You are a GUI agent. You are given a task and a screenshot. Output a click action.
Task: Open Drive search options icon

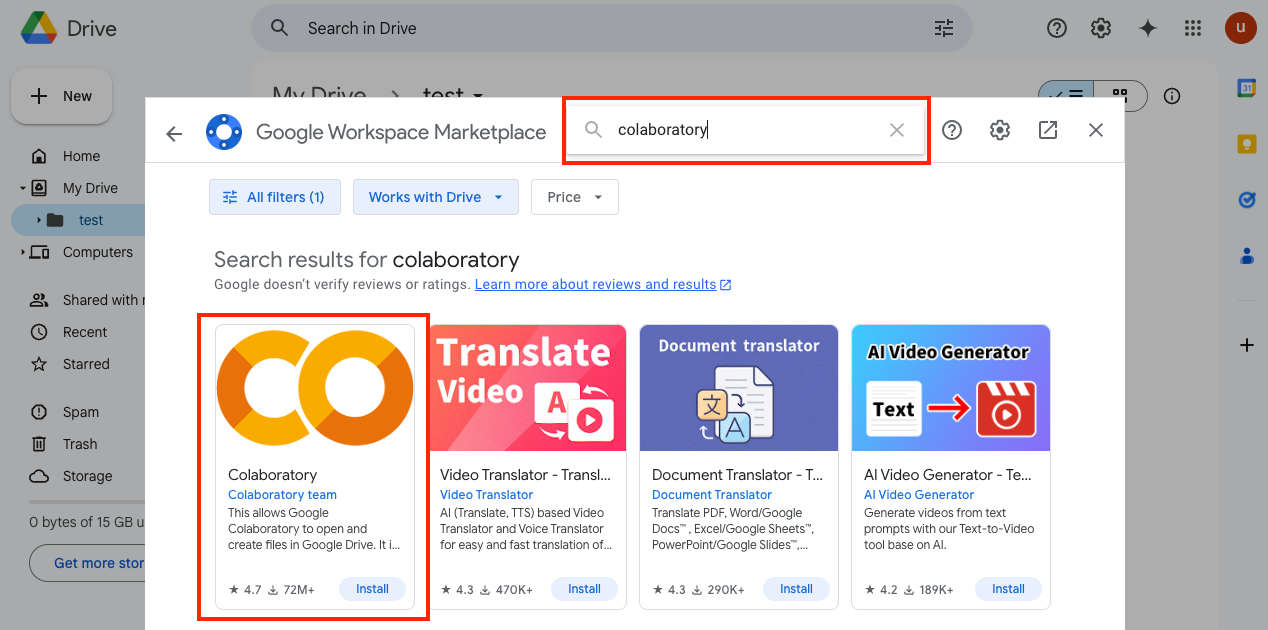944,28
